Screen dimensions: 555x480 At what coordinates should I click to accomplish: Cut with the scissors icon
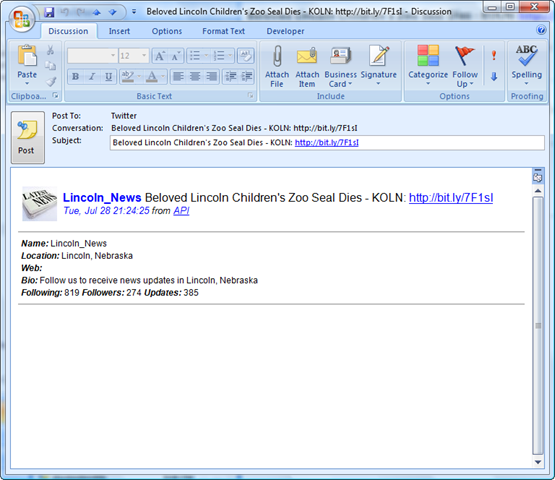pos(51,50)
